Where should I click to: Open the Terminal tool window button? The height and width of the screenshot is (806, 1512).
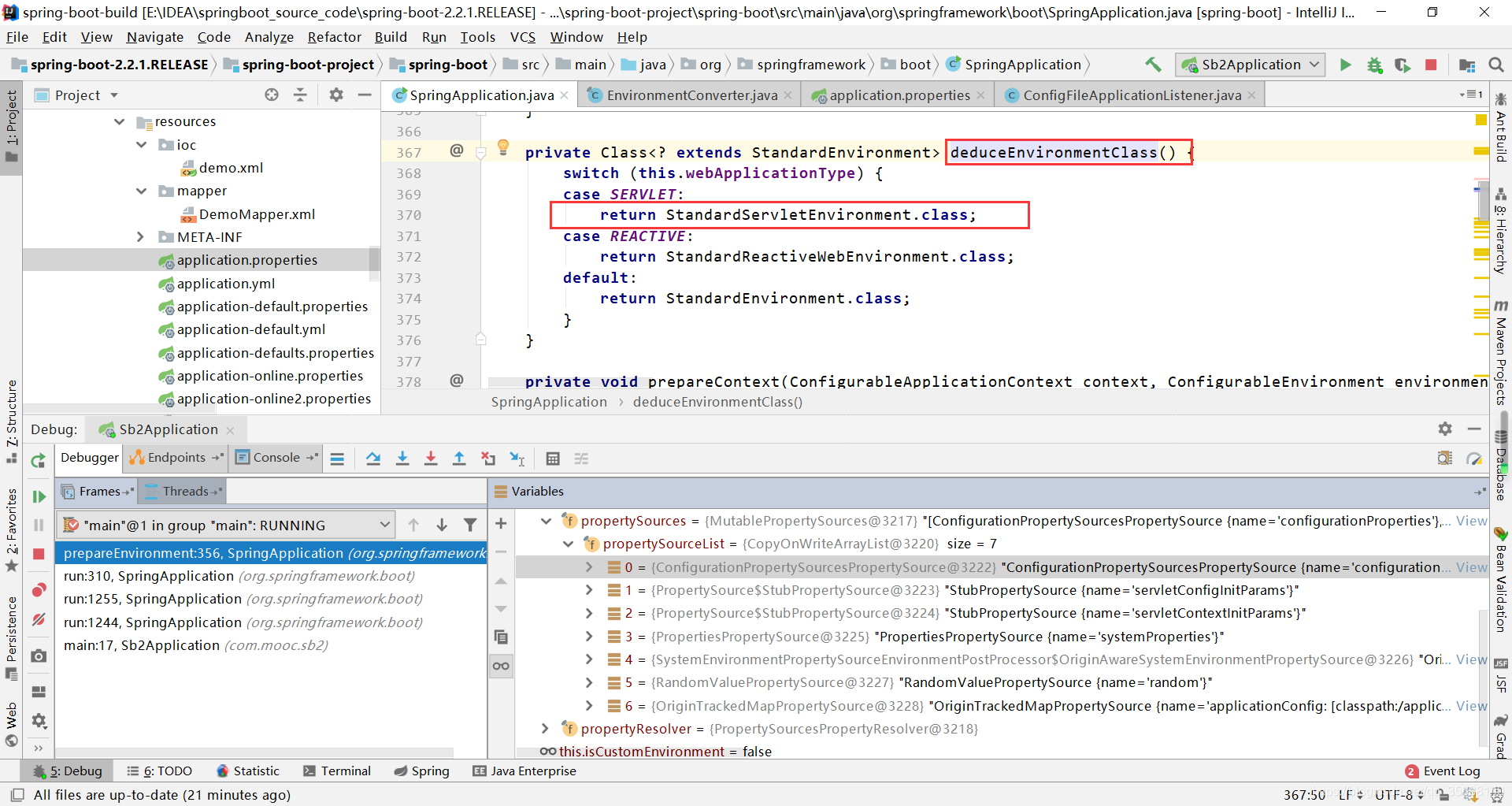337,771
